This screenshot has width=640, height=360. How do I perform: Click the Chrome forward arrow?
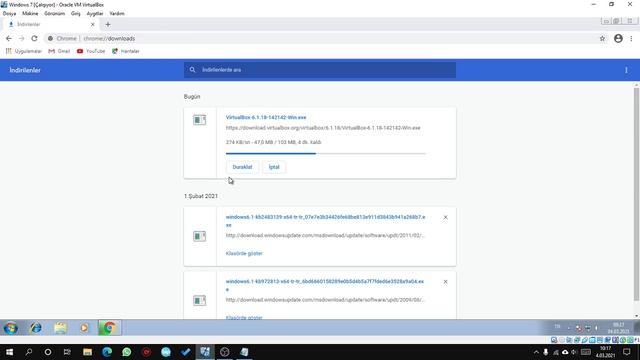22,38
